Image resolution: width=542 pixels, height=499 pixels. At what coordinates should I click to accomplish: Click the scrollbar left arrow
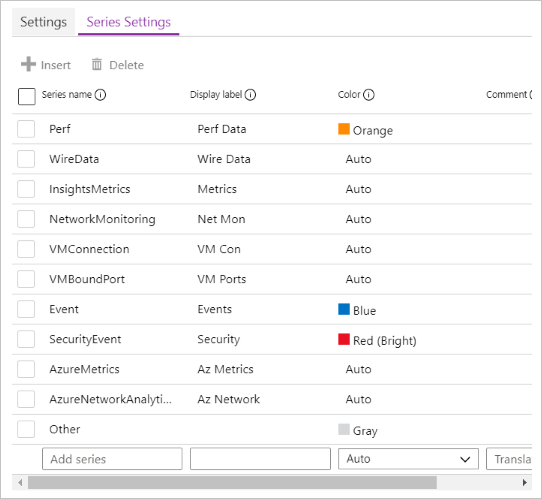pos(20,482)
